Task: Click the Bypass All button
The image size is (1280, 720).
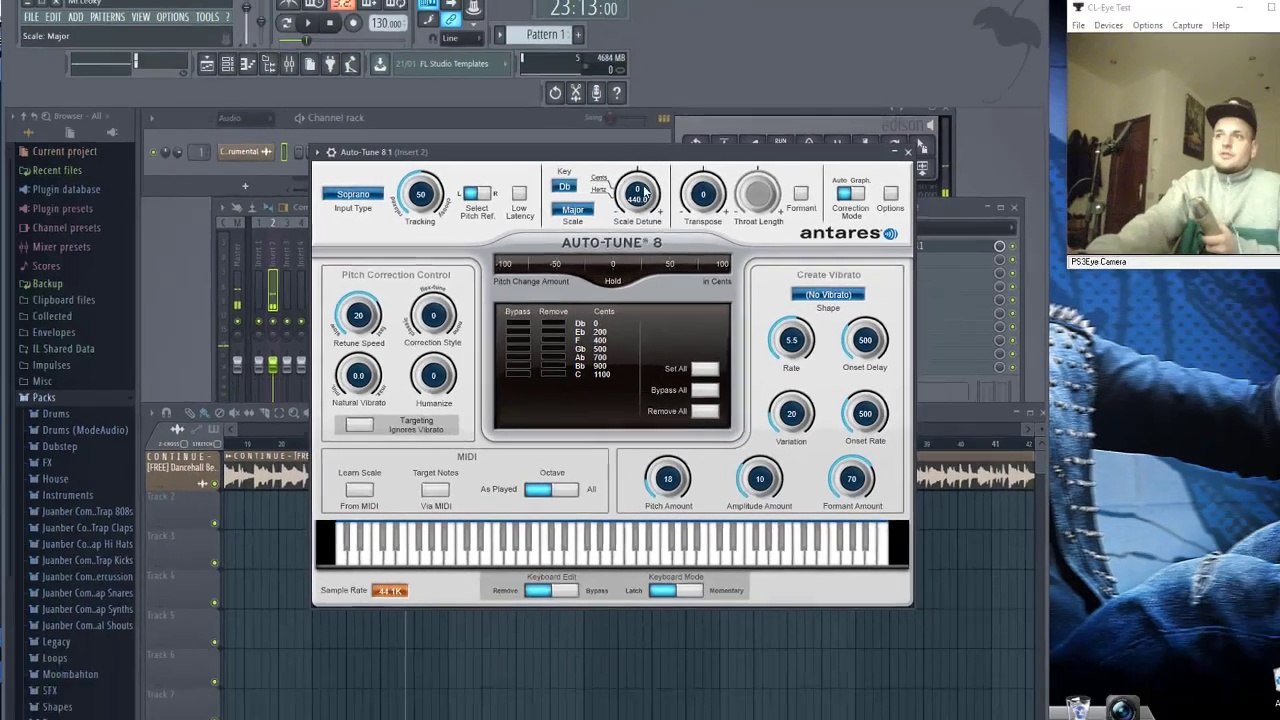Action: 705,390
